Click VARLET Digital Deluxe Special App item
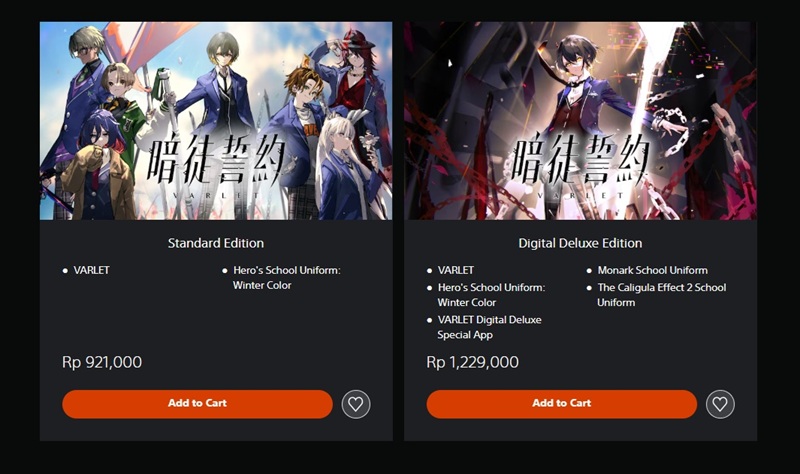The height and width of the screenshot is (474, 800). [x=489, y=327]
